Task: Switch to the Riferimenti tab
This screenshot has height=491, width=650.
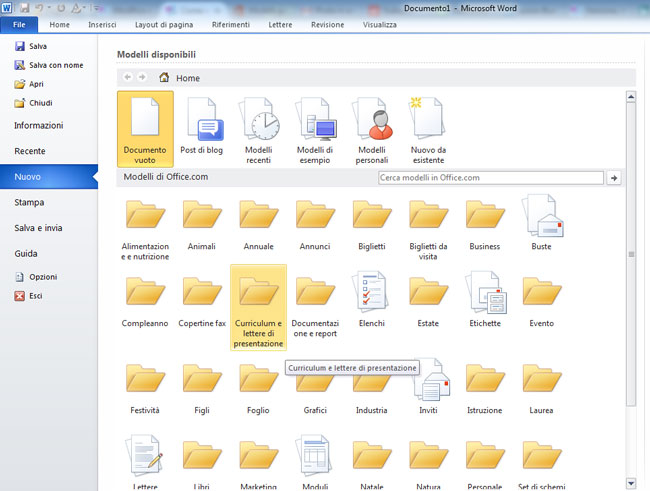Action: (230, 25)
